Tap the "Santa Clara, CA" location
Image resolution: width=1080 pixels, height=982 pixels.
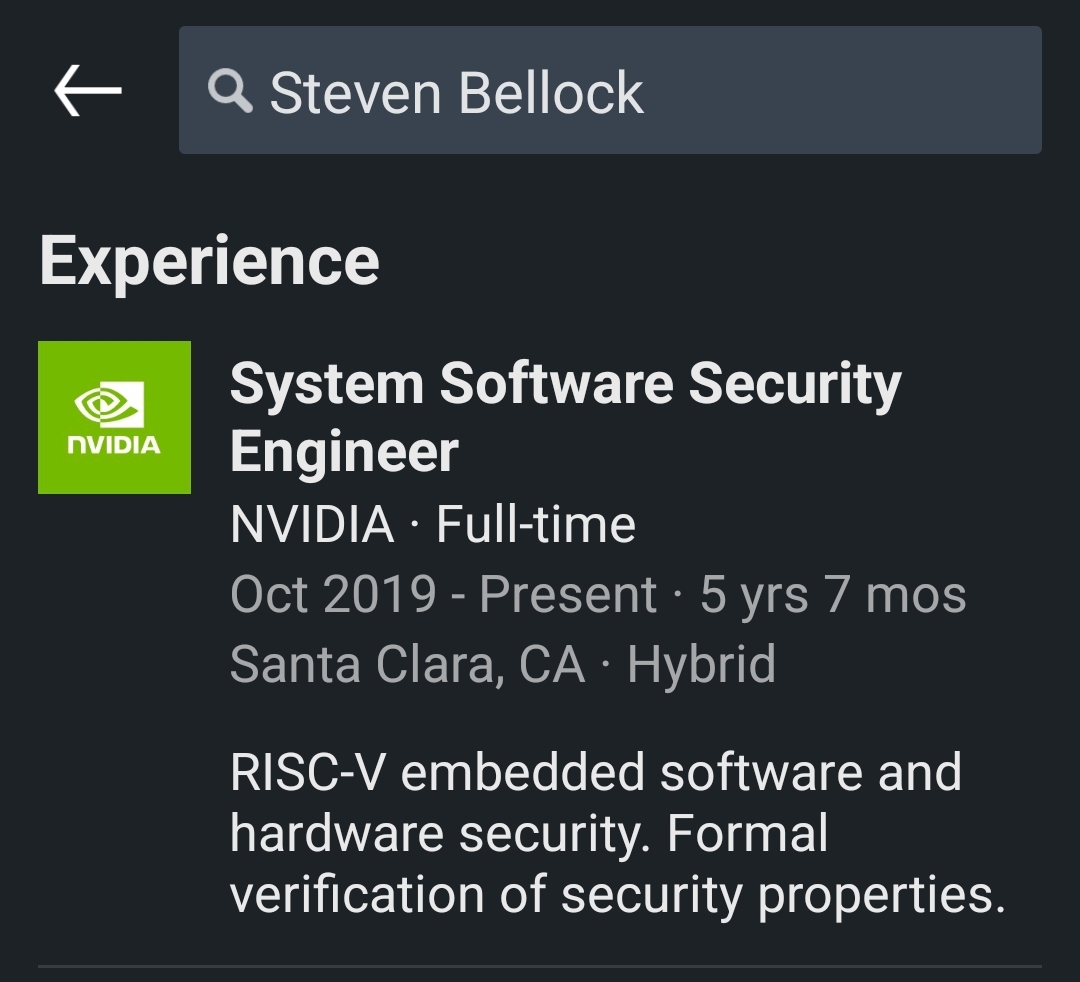coord(407,664)
